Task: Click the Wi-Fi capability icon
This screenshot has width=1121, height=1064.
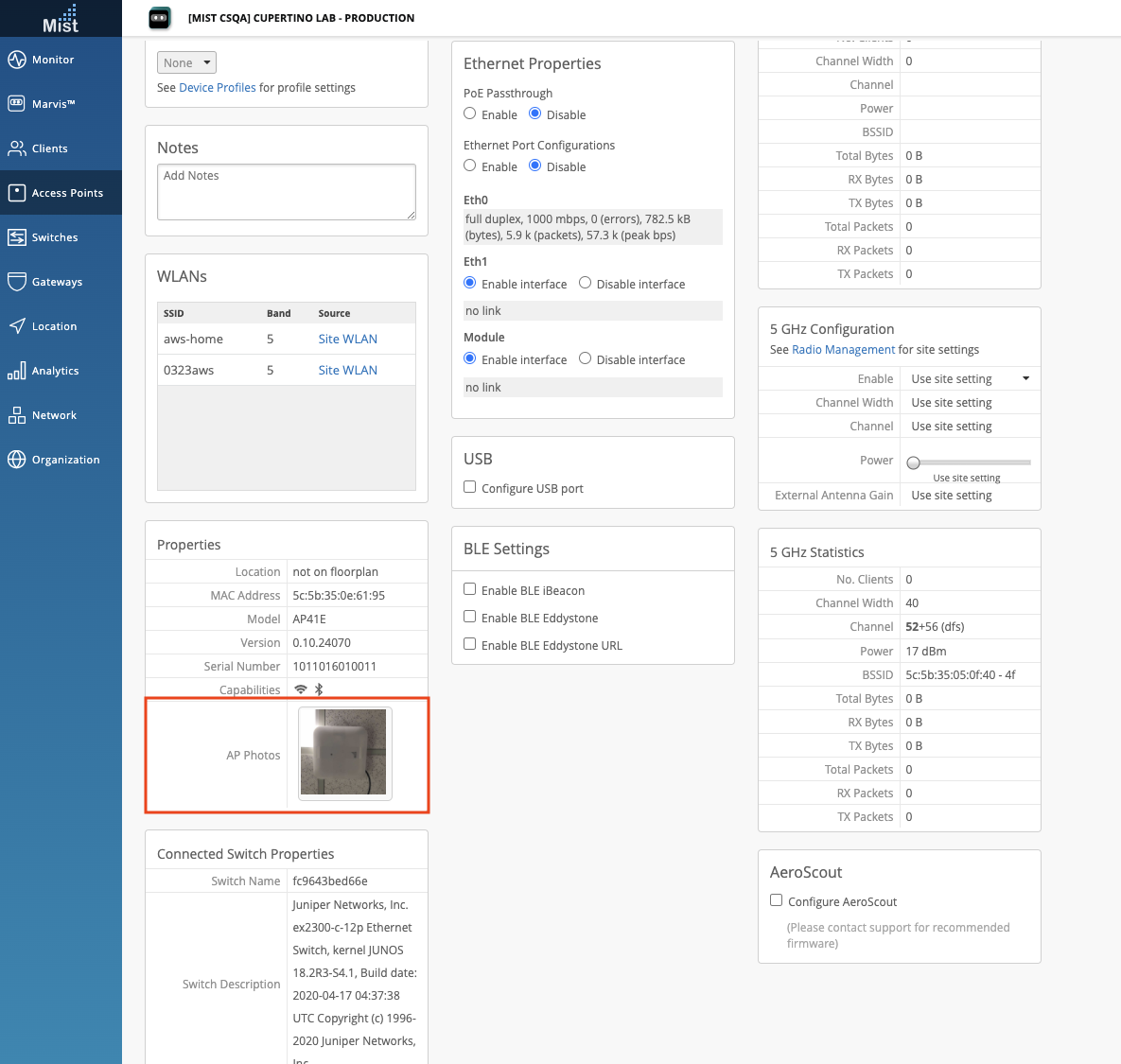Action: [301, 689]
